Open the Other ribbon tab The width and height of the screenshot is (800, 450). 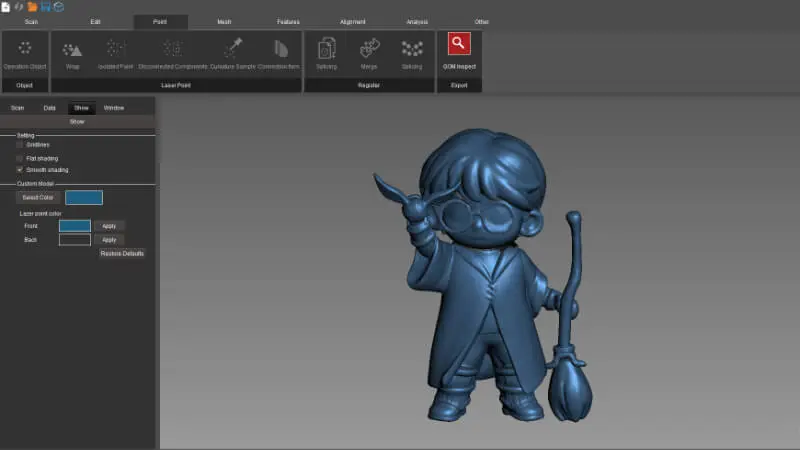tap(482, 21)
